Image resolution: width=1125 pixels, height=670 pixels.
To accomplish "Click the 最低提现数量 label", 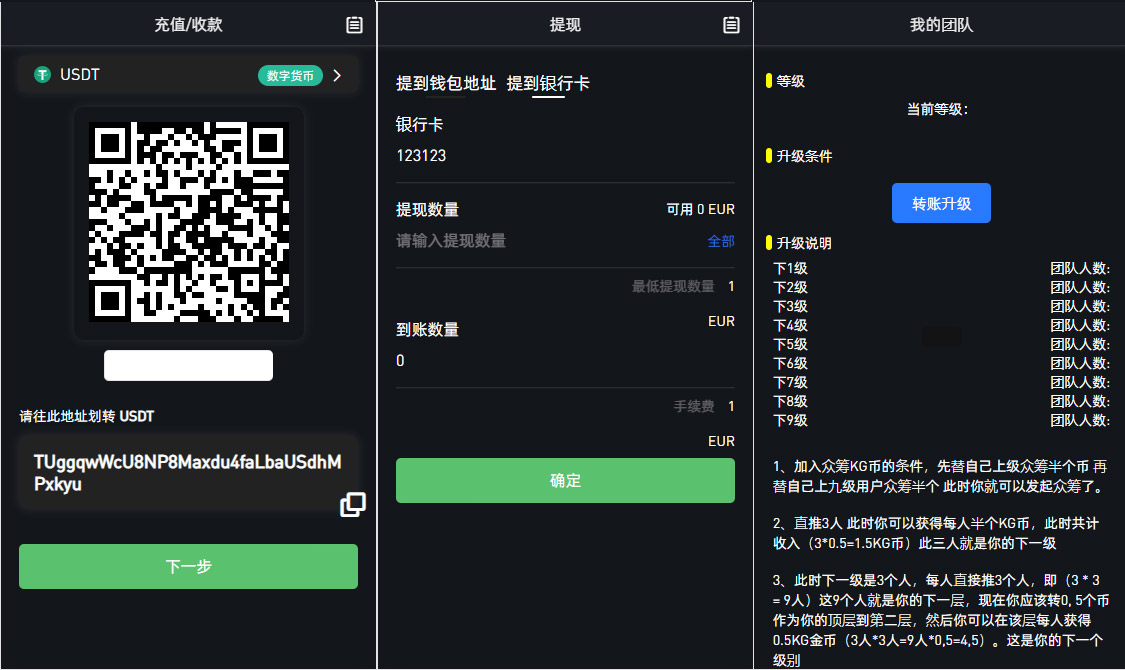I will (x=672, y=286).
